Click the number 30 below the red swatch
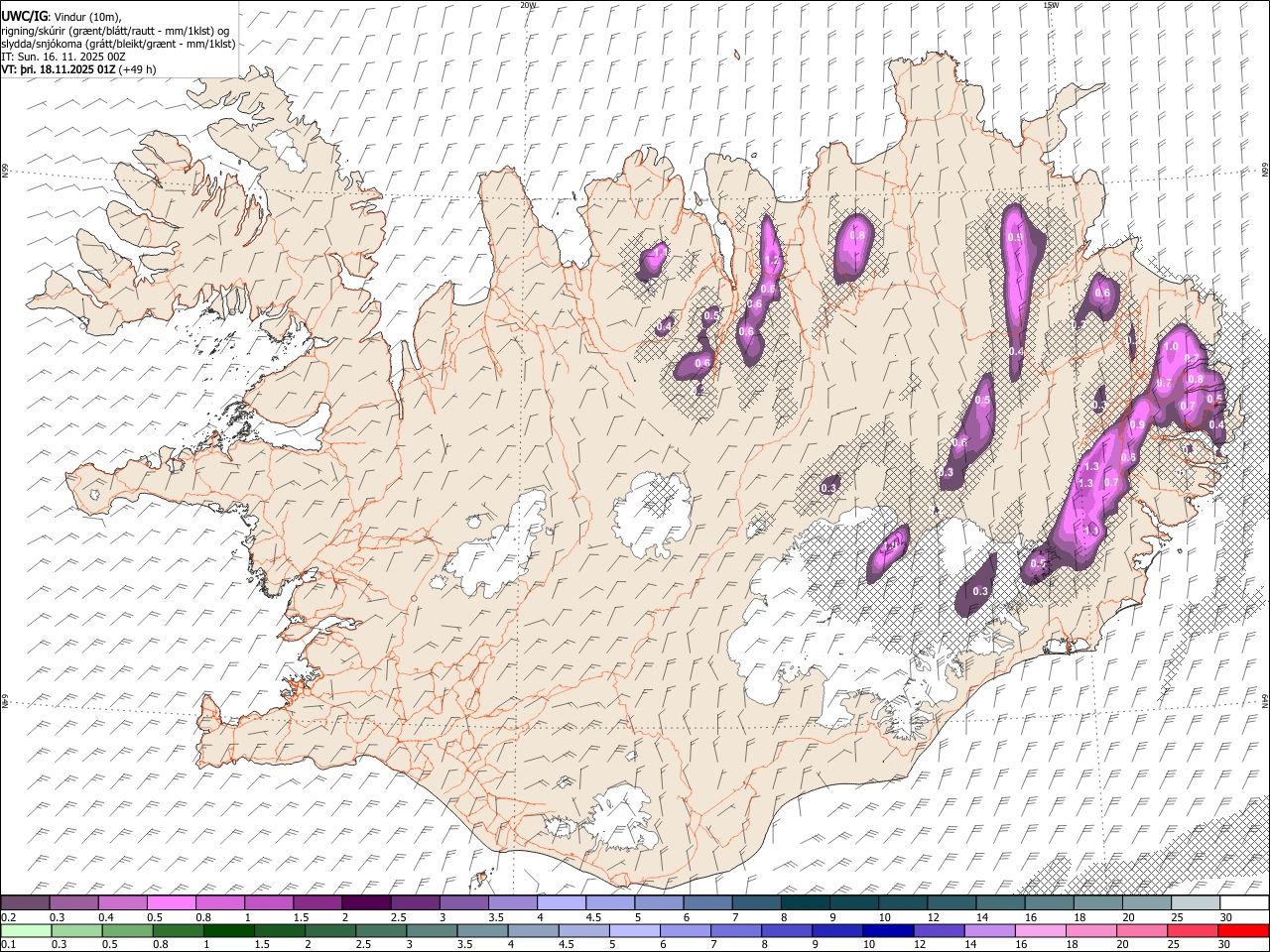 [1224, 944]
